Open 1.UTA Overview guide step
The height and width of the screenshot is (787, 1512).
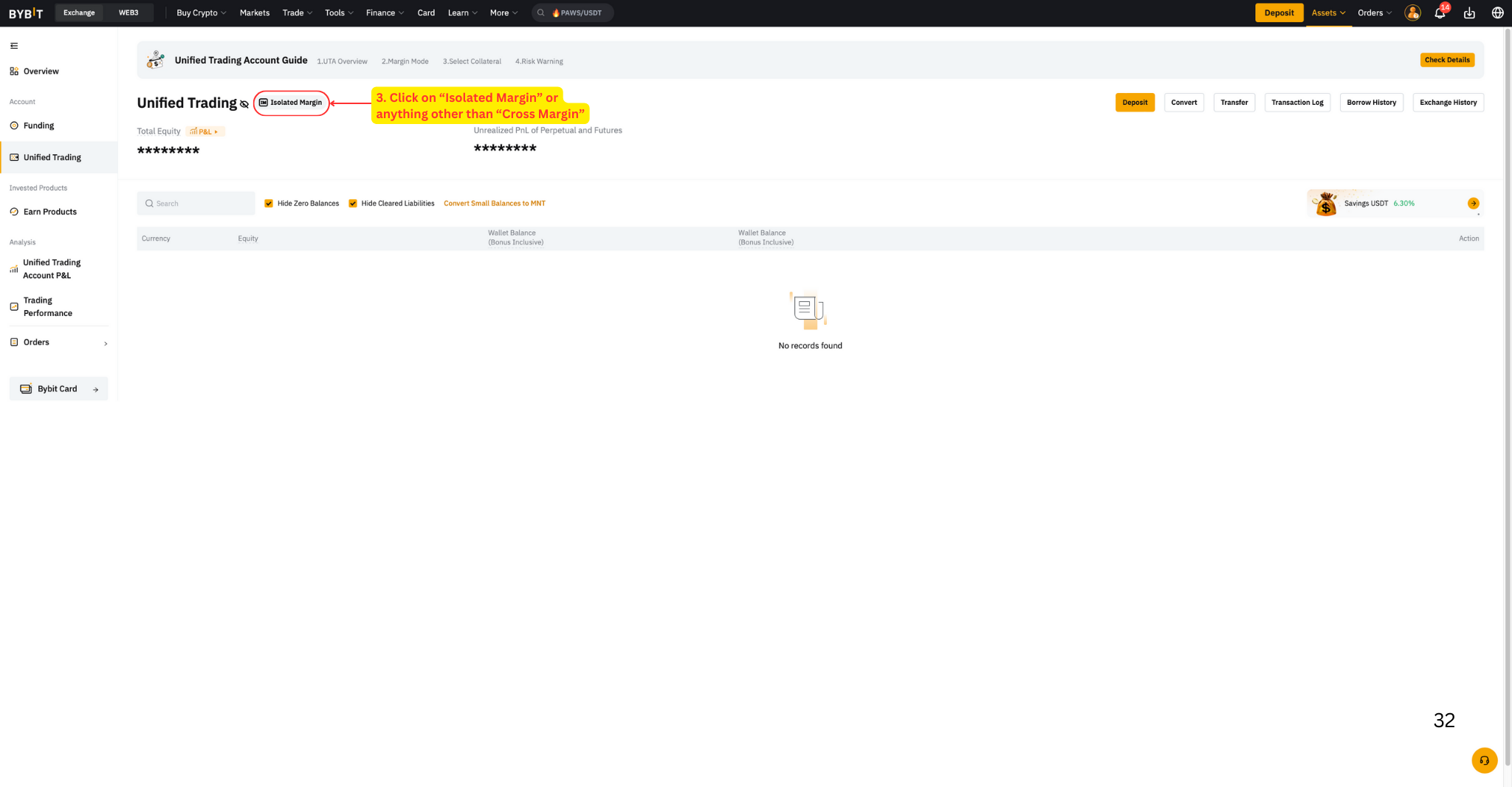click(x=342, y=61)
